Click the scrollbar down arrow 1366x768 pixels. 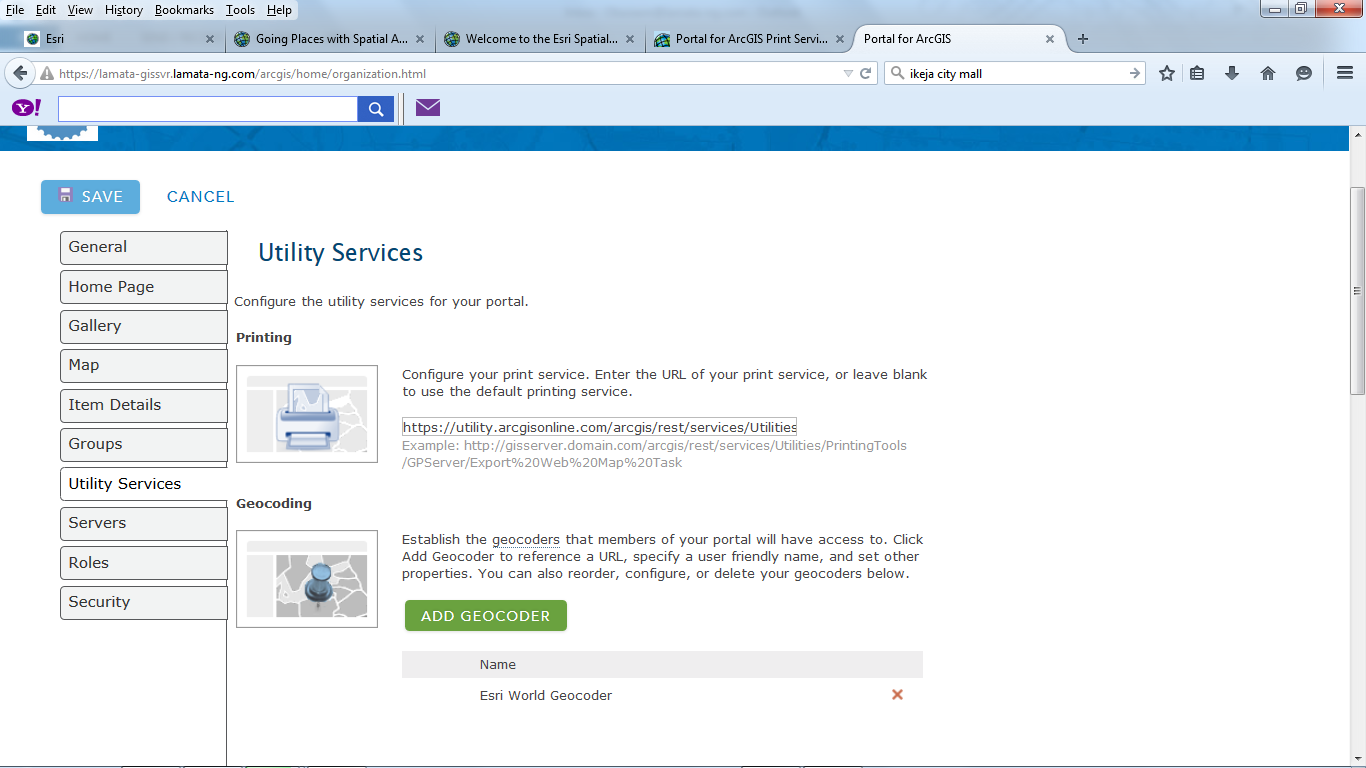pyautogui.click(x=1357, y=757)
